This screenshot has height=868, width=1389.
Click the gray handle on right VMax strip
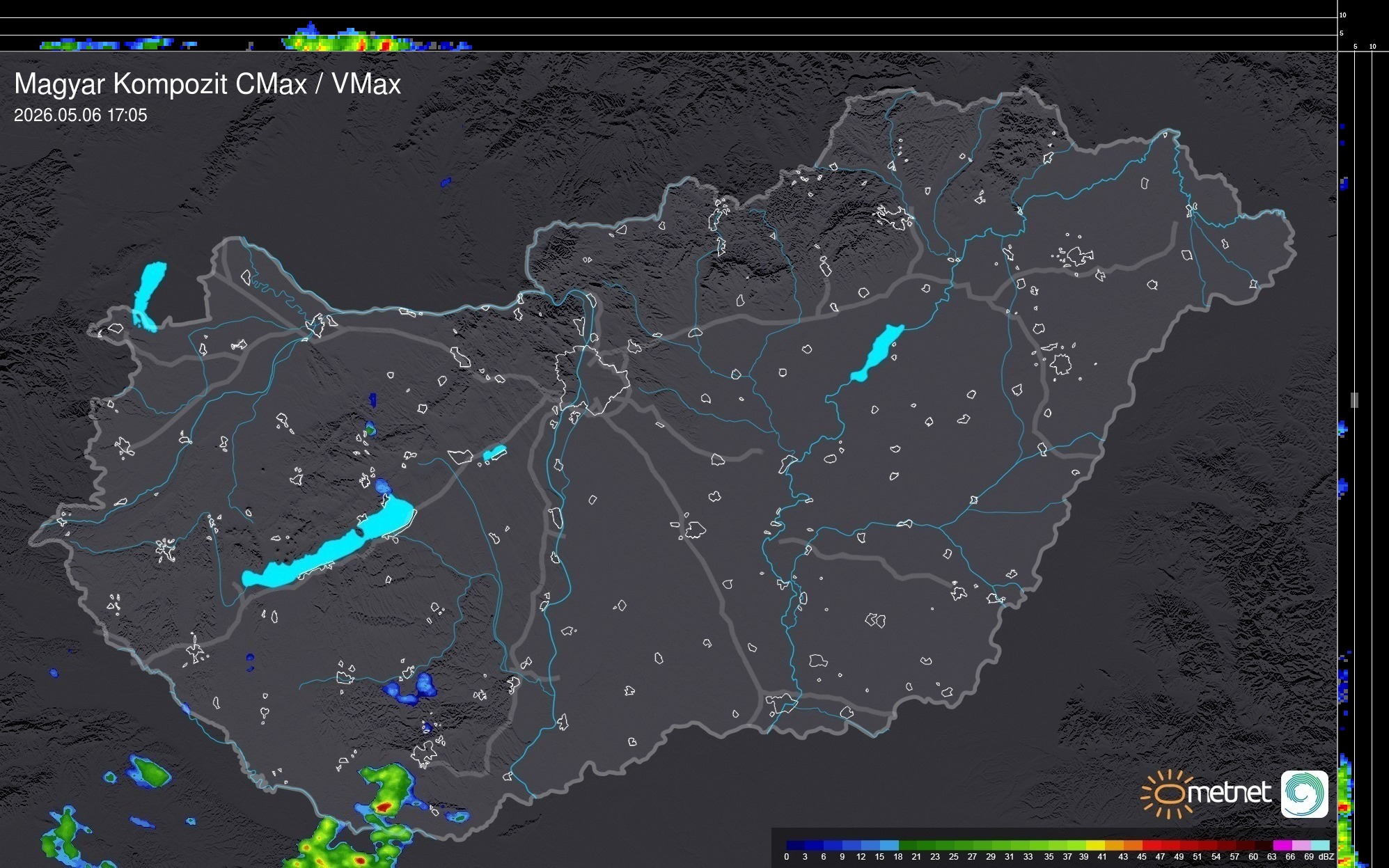coord(1354,400)
